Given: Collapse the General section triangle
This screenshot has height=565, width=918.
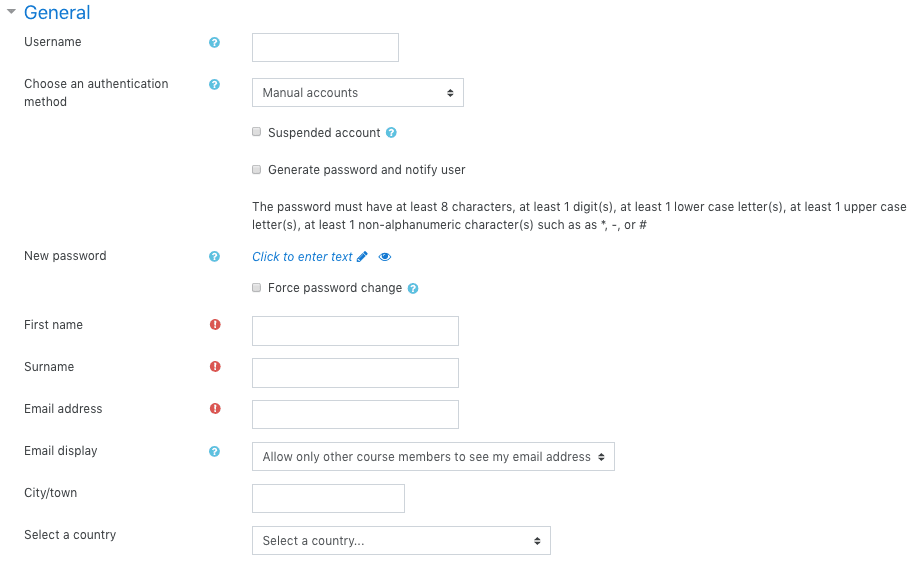Looking at the screenshot, I should (11, 13).
